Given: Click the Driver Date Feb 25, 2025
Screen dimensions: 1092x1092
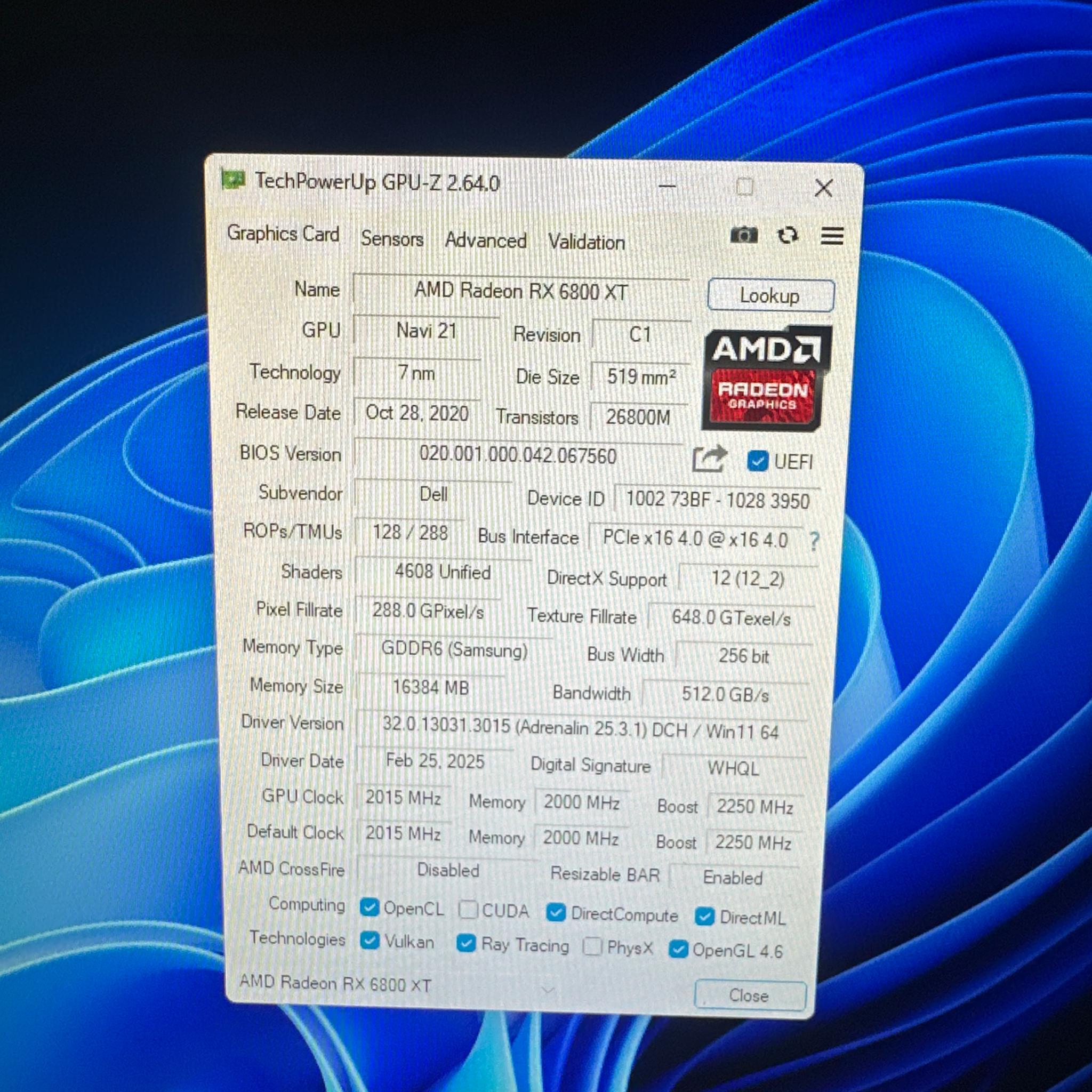Looking at the screenshot, I should pos(435,761).
